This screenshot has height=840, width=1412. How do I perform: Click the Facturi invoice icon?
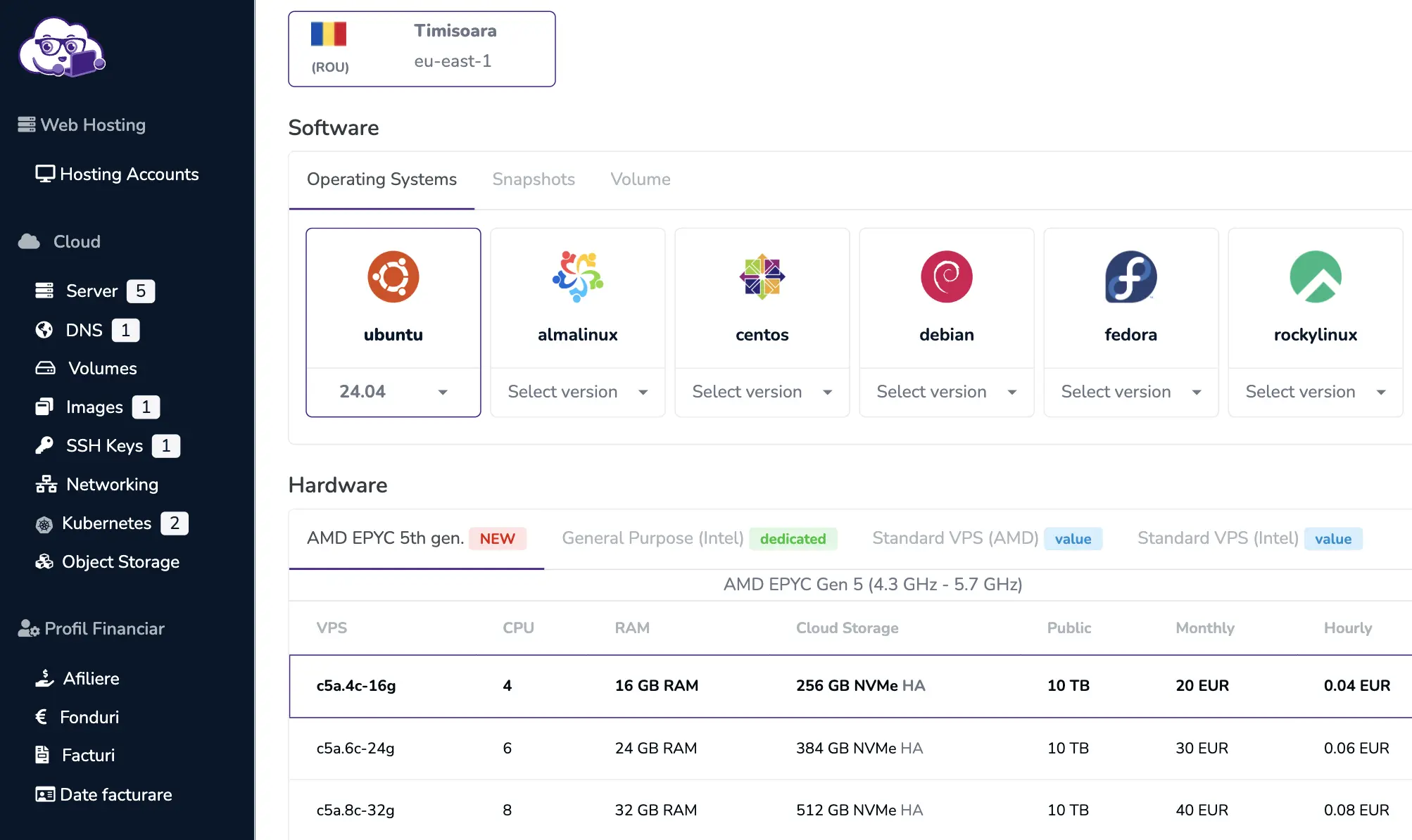coord(42,755)
